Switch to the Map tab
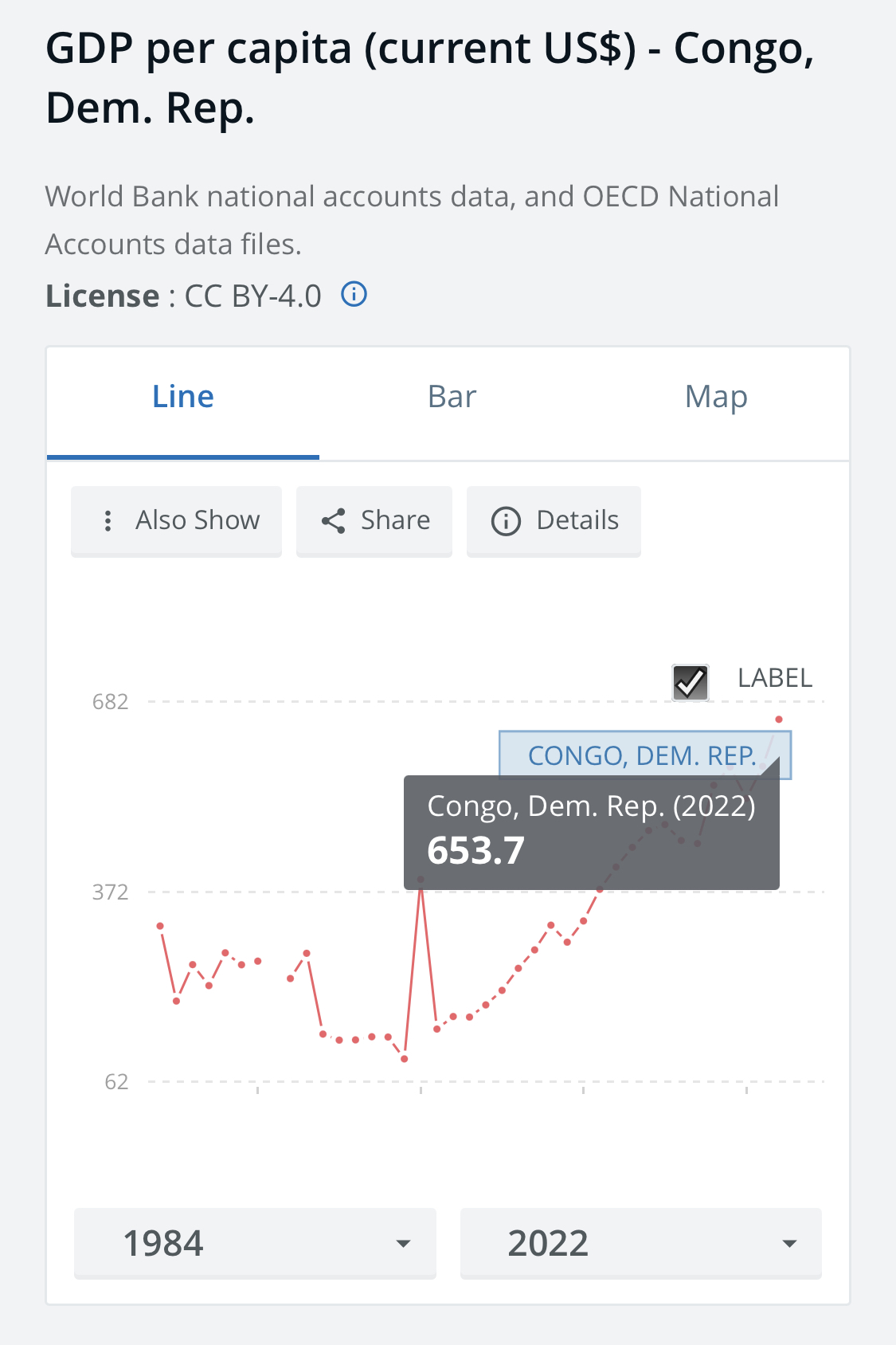 (716, 397)
